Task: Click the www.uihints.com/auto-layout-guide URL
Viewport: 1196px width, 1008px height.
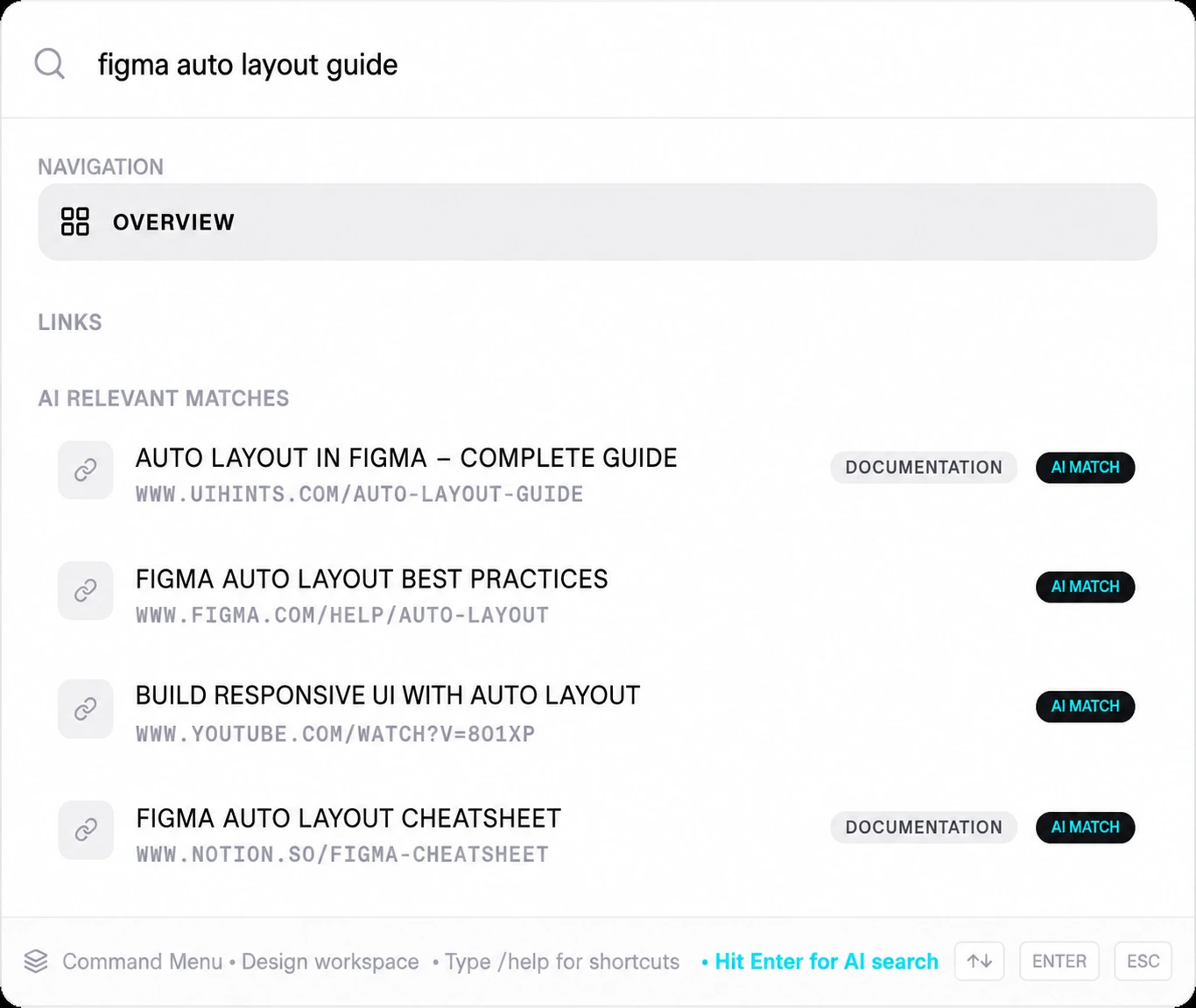Action: pyautogui.click(x=359, y=494)
